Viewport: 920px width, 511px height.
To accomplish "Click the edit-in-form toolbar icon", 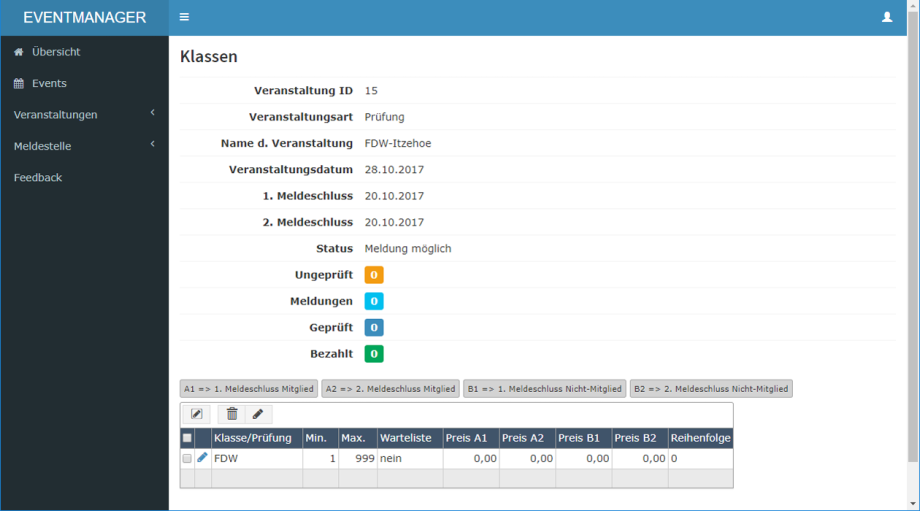I will [197, 414].
